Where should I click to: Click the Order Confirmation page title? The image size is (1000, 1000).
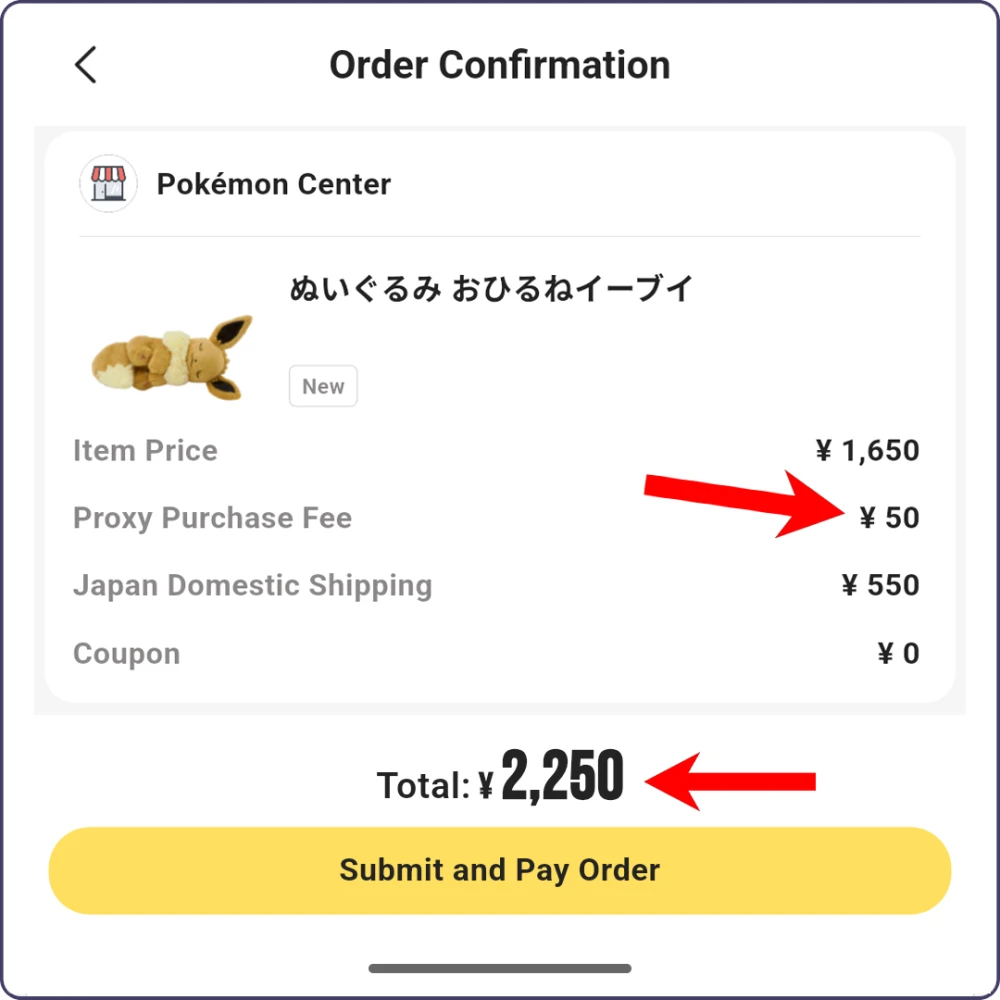[500, 65]
